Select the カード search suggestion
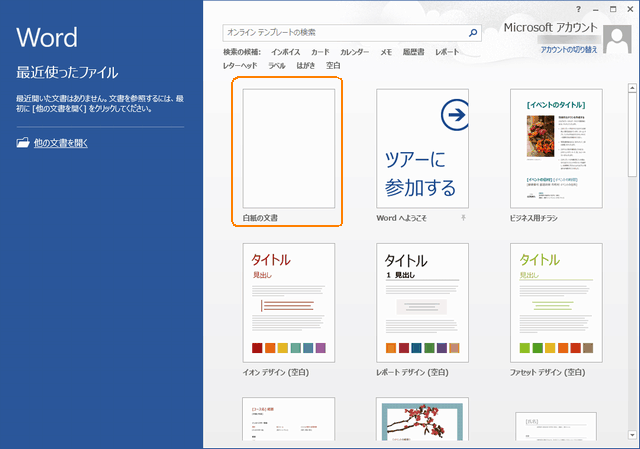 click(320, 52)
